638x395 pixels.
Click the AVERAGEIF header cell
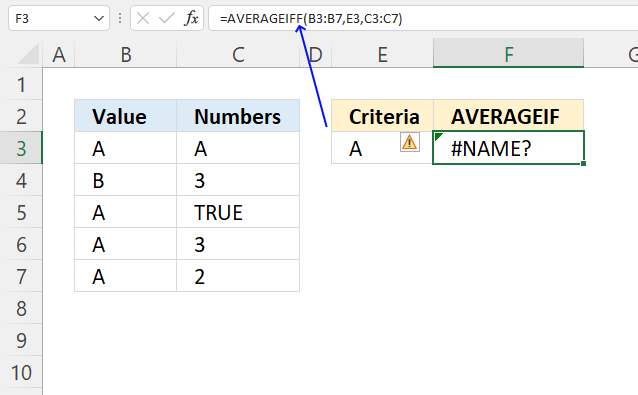click(509, 116)
